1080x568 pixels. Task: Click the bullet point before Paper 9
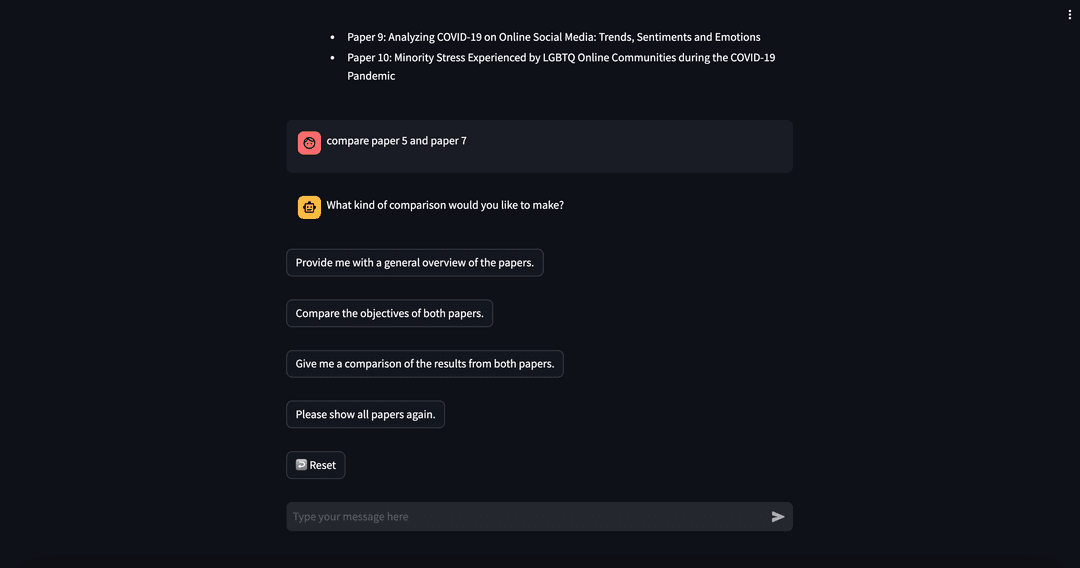coord(333,37)
